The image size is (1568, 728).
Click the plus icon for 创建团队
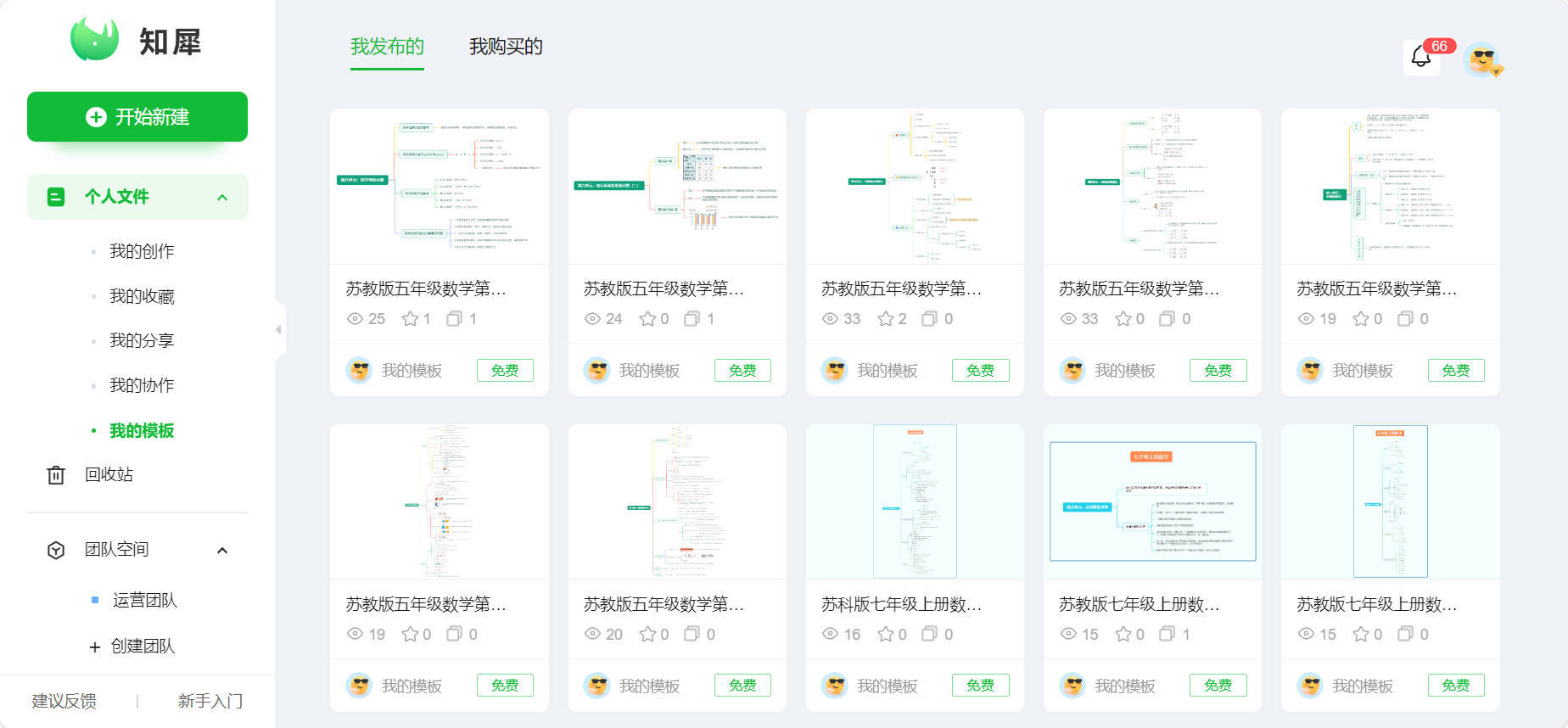coord(95,647)
